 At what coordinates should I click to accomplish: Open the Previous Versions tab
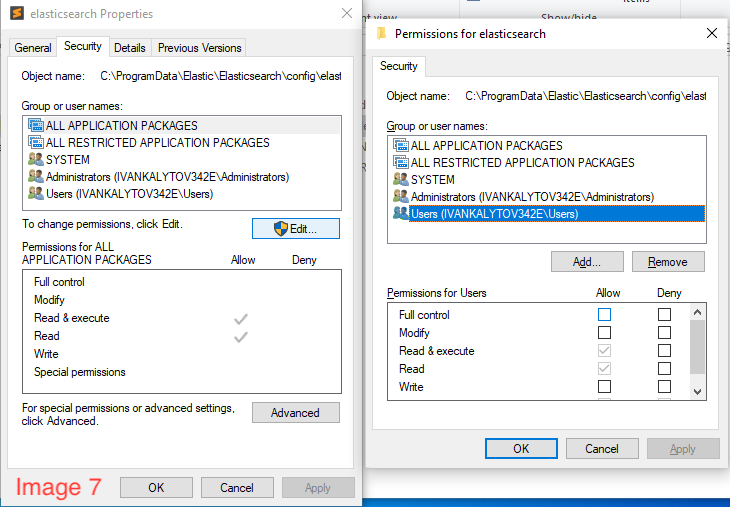[x=199, y=47]
